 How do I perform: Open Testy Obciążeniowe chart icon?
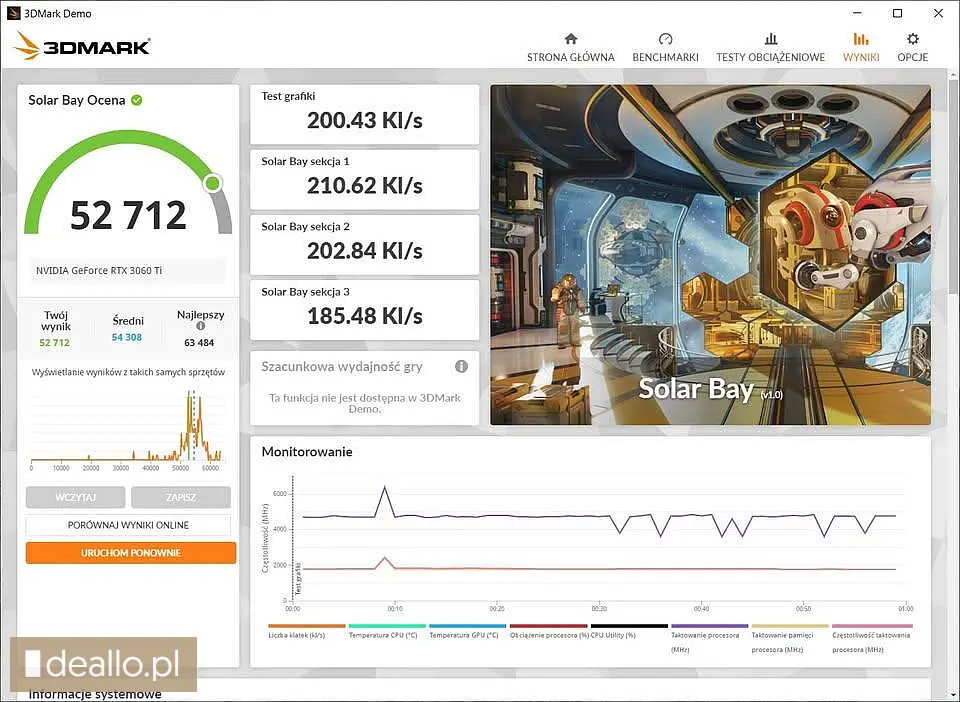770,39
